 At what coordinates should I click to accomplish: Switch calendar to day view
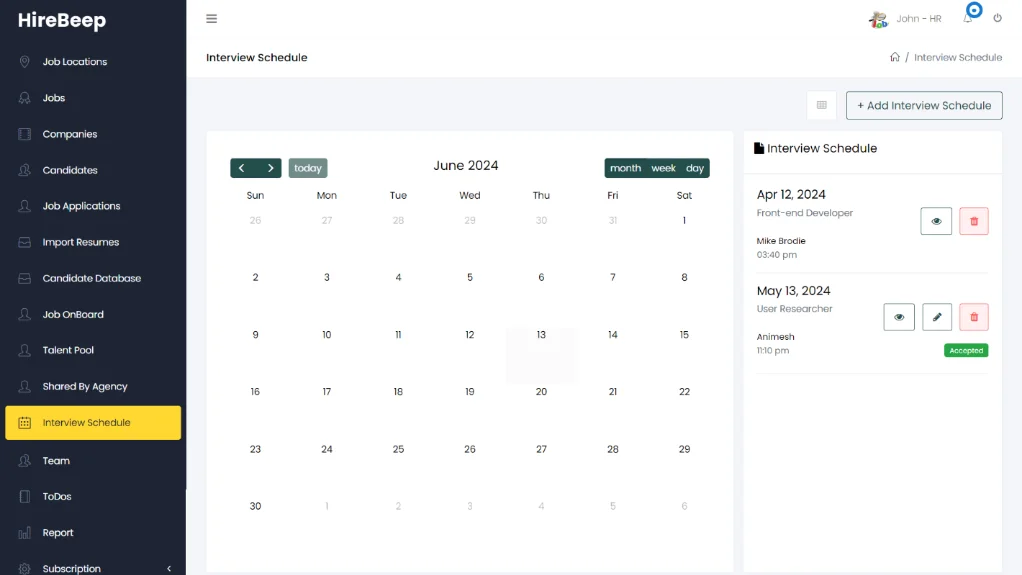(695, 168)
